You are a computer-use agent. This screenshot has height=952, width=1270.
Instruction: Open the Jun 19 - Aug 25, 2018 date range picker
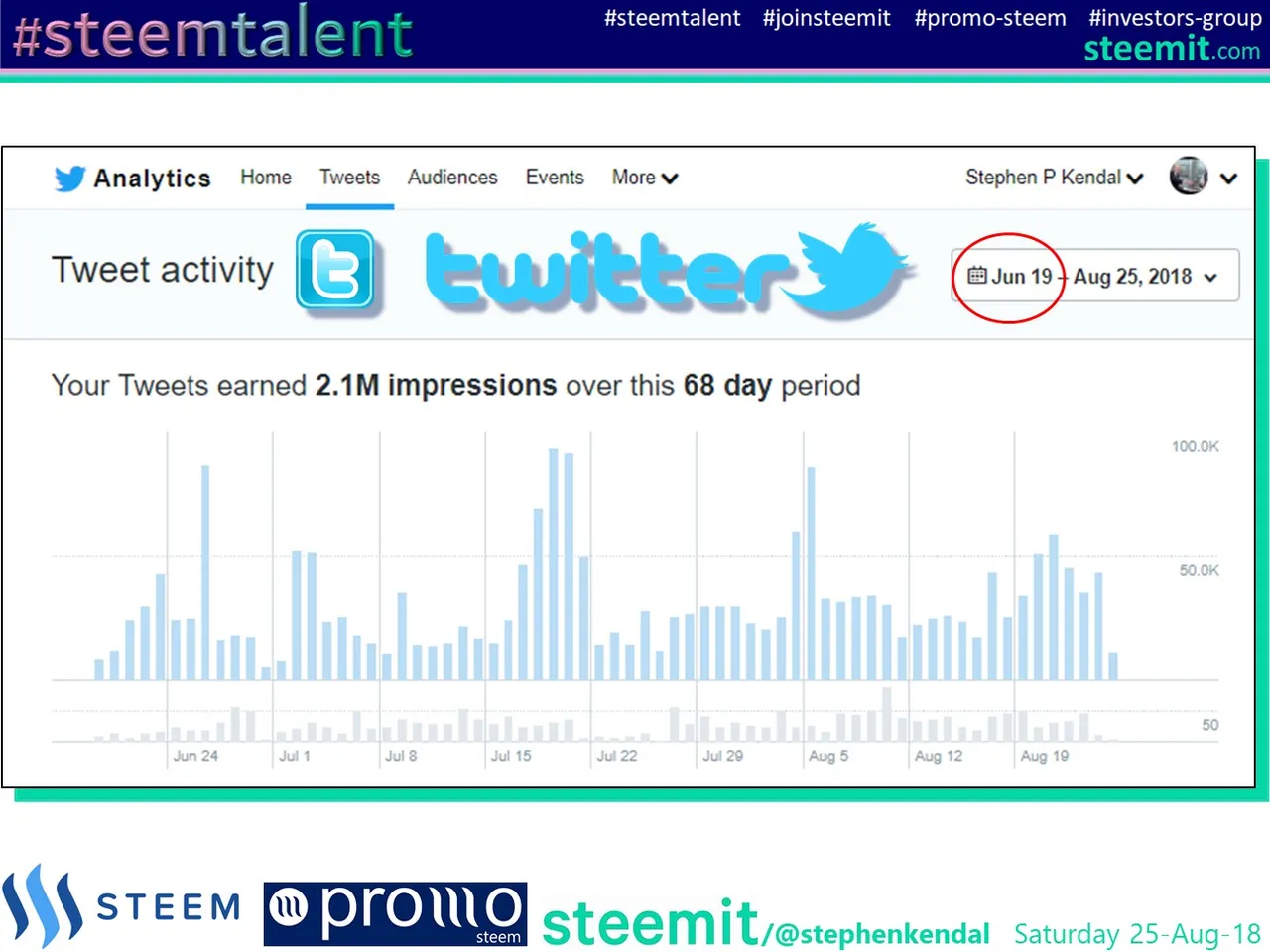click(x=1095, y=276)
